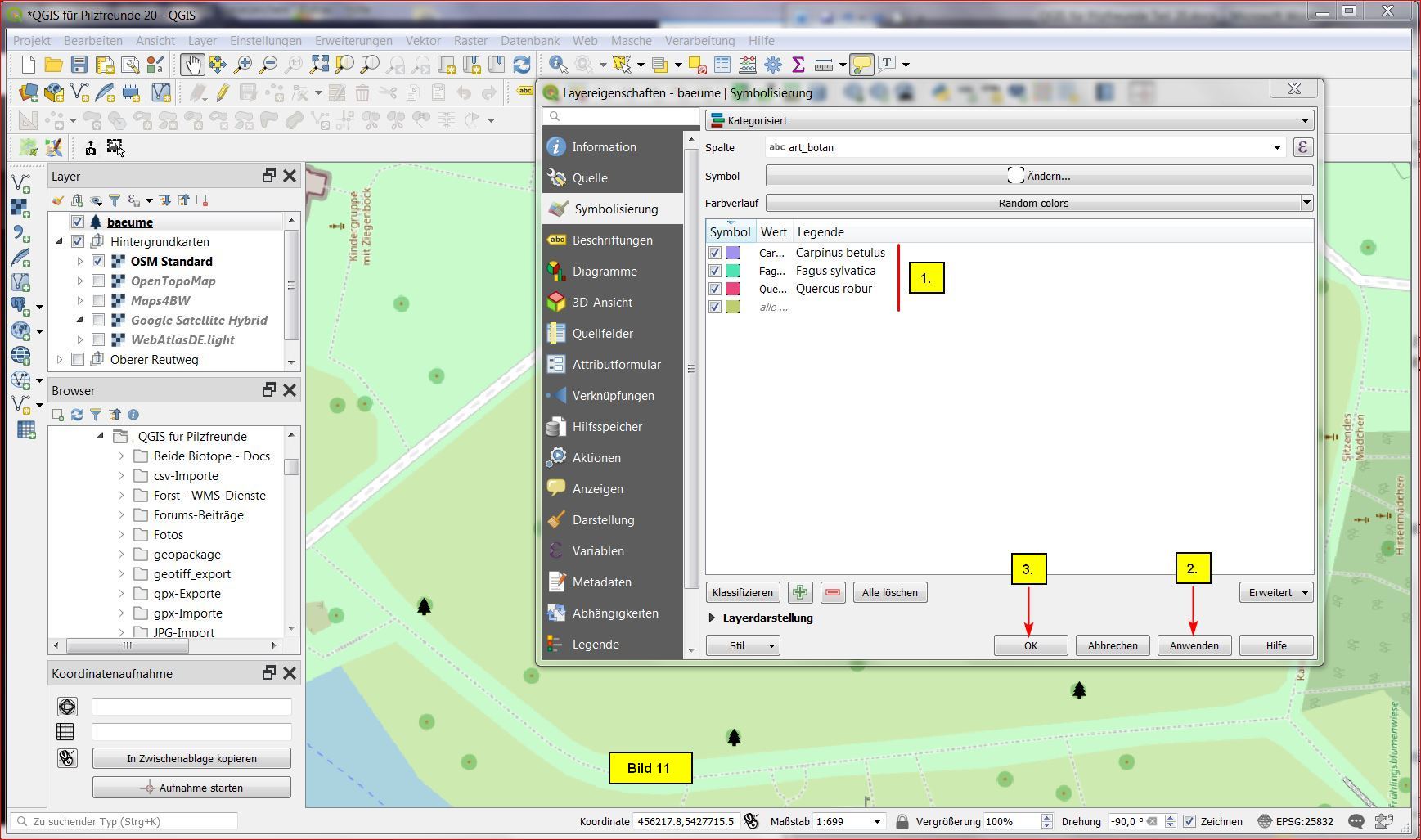This screenshot has height=840, width=1421.
Task: Click the Quercus robur pink color swatch
Action: pyautogui.click(x=733, y=289)
